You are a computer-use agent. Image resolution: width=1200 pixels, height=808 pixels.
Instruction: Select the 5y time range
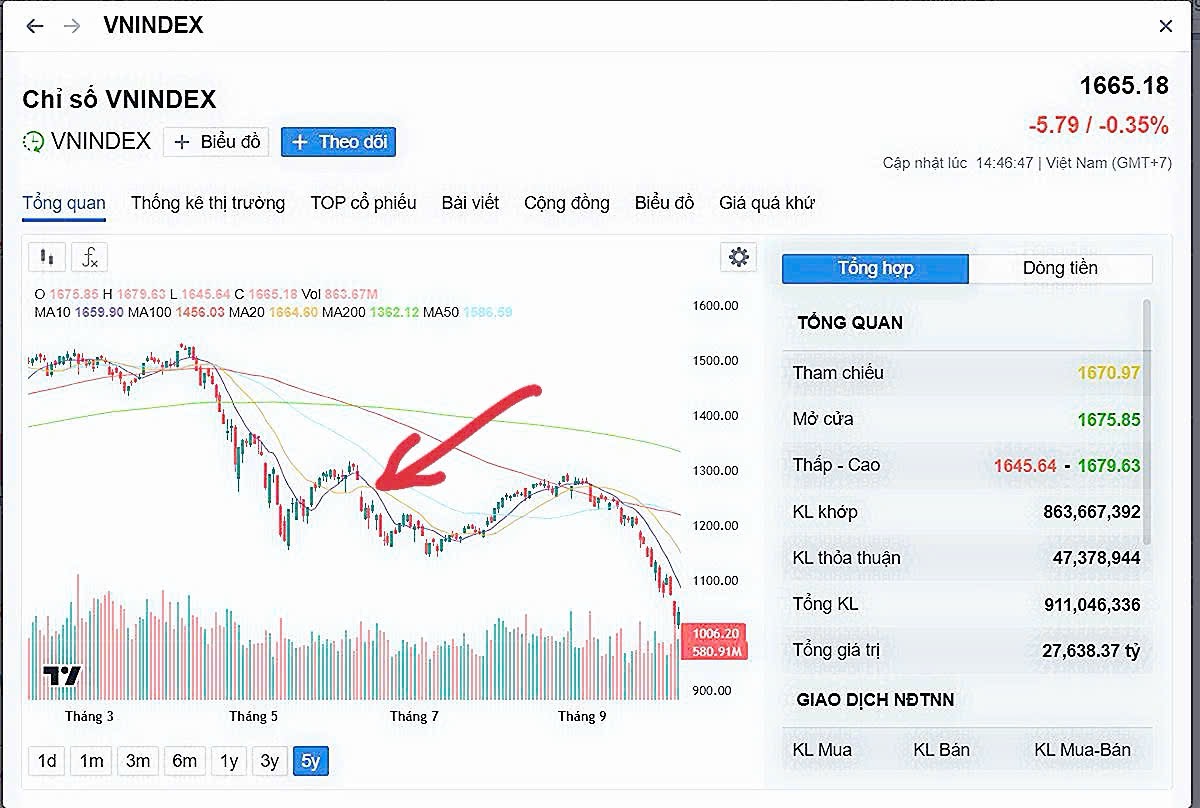pos(310,761)
